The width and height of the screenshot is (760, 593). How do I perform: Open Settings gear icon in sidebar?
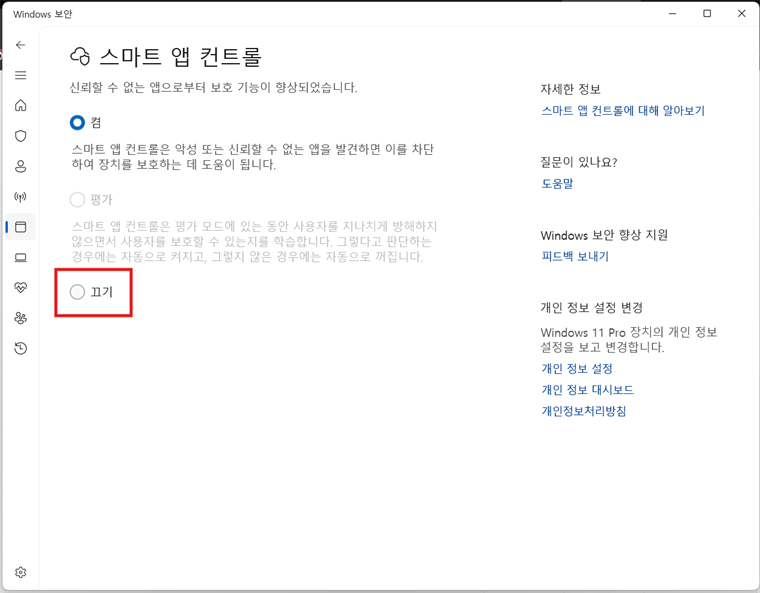click(x=20, y=572)
